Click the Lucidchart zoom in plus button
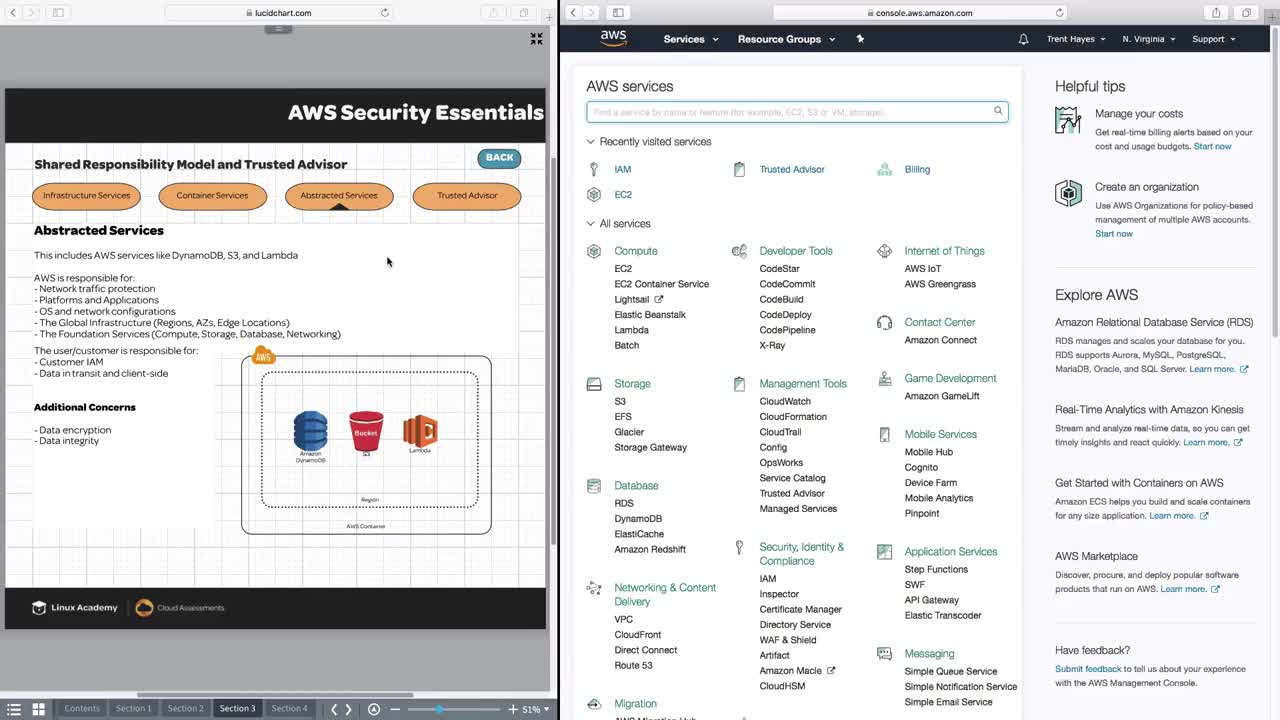This screenshot has width=1280, height=720. click(x=513, y=709)
